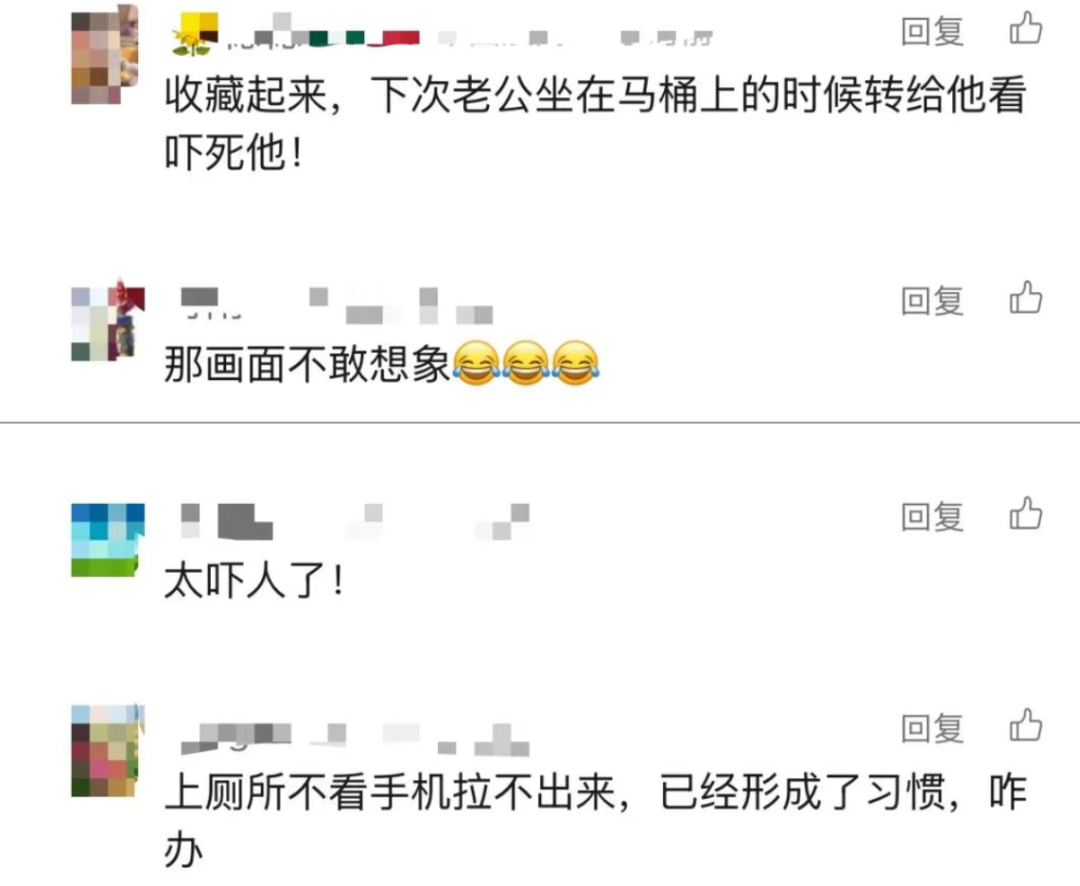
Task: Open blue-and-green avatar of 太吓人了 commenter
Action: pos(108,540)
